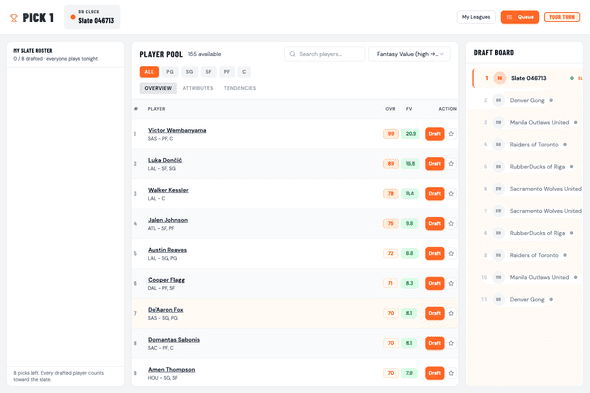This screenshot has height=393, width=590.
Task: Click the 155 available count
Action: point(204,54)
